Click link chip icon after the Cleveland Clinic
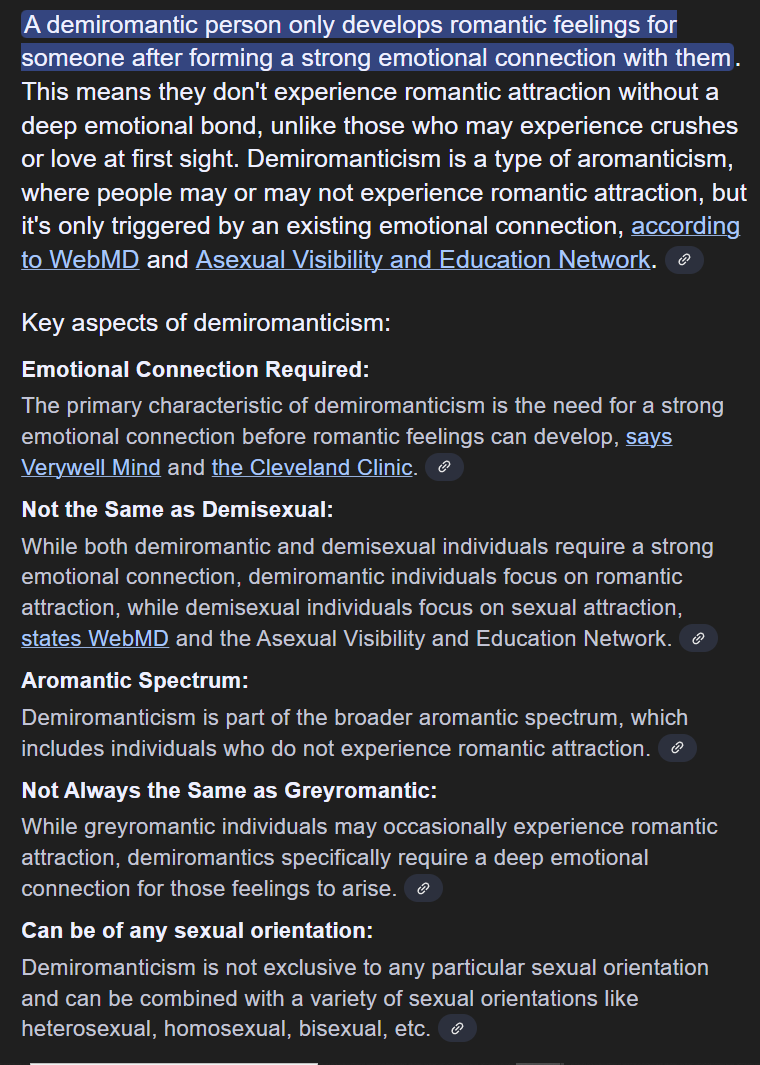Image resolution: width=760 pixels, height=1065 pixels. pyautogui.click(x=444, y=467)
